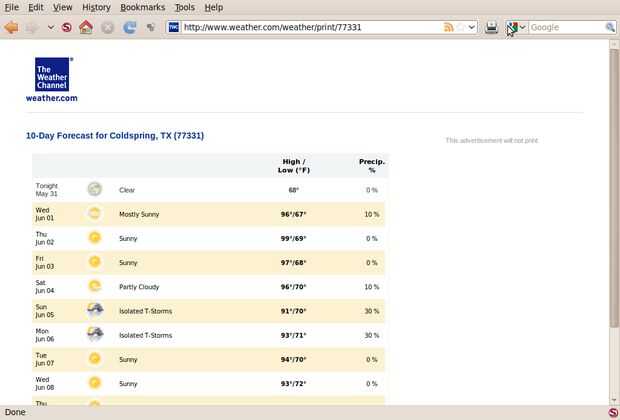Open the Bookmarks menu
Viewport: 620px width, 420px height.
[142, 8]
